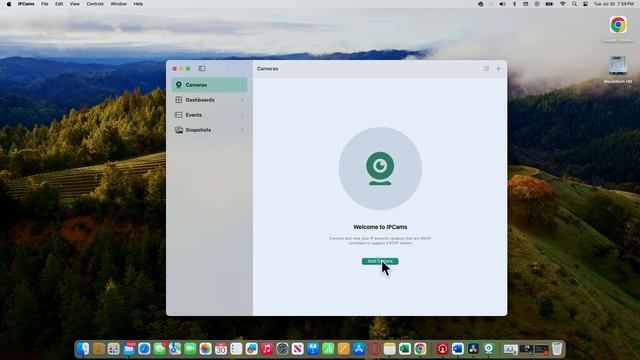Image resolution: width=640 pixels, height=360 pixels.
Task: Click the Welcome to IPCams heading
Action: (380, 227)
